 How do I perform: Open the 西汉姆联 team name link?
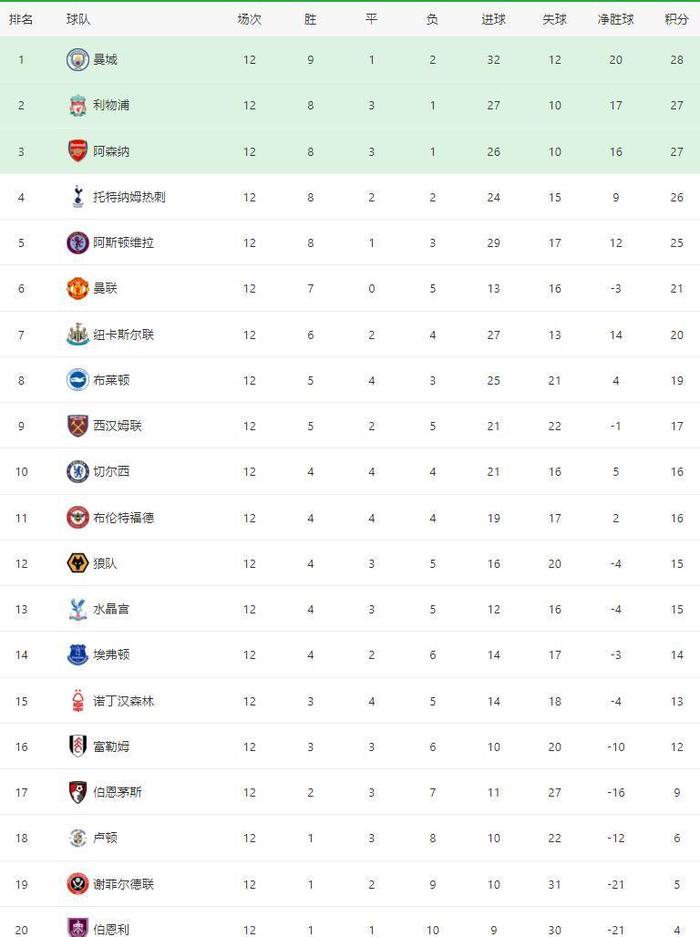click(117, 426)
